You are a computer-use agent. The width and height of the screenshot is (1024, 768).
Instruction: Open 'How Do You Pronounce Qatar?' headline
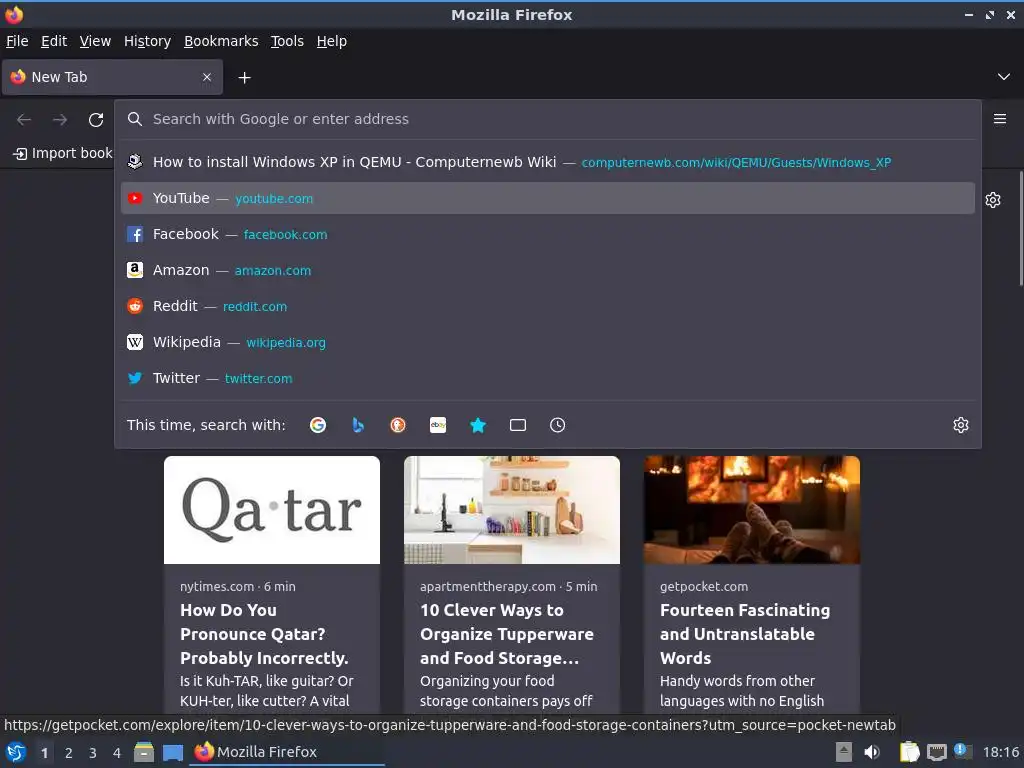coord(264,634)
